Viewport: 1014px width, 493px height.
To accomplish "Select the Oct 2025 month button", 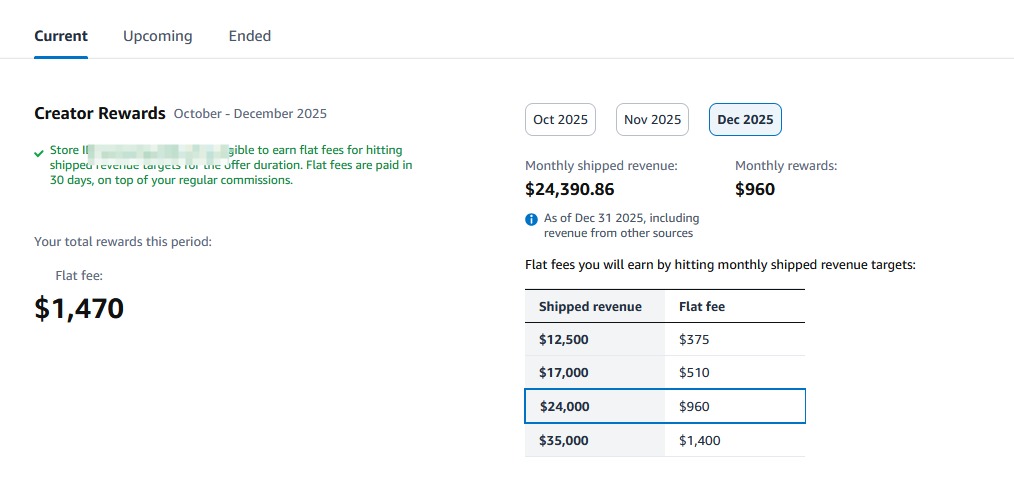I will click(560, 120).
